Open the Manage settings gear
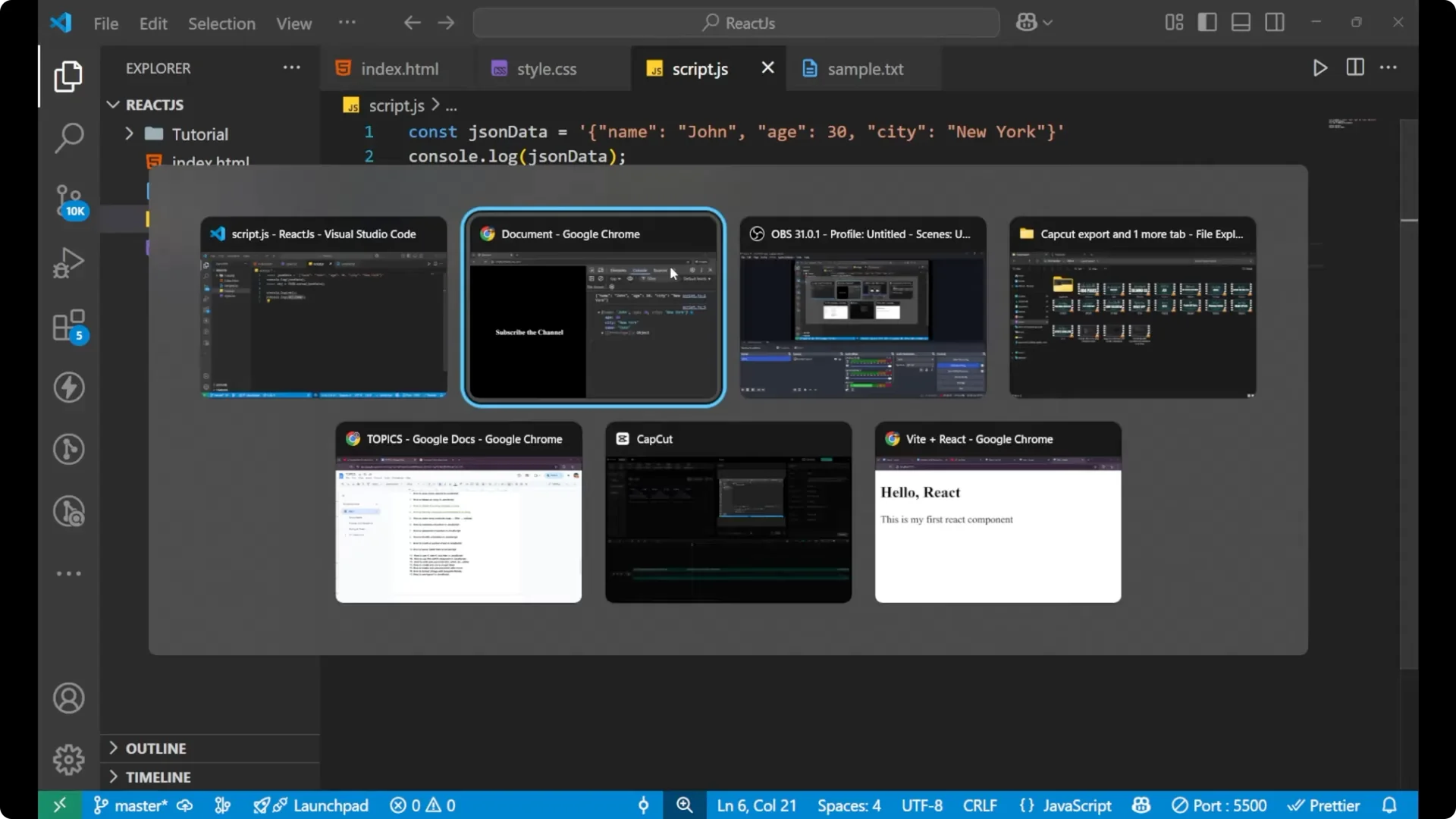Viewport: 1456px width, 819px height. 69,759
